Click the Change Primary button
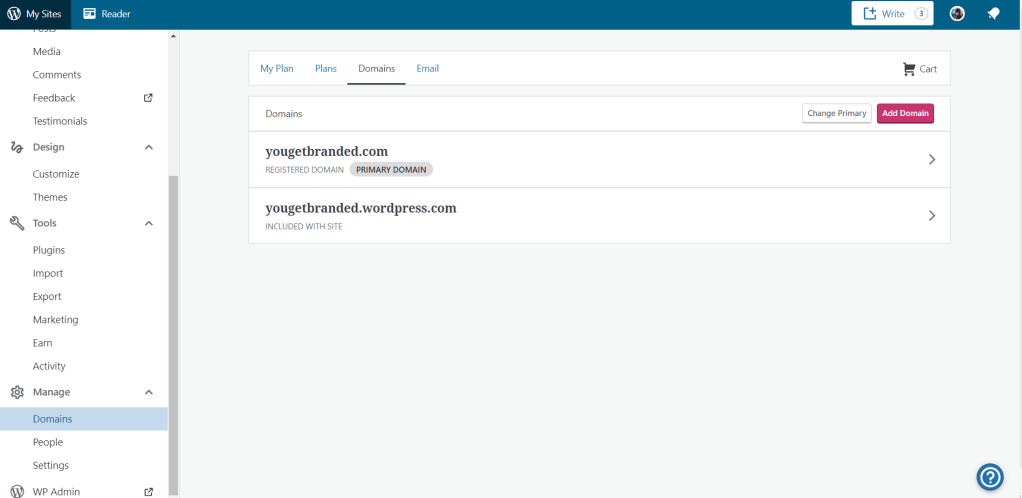This screenshot has width=1022, height=498. click(837, 113)
